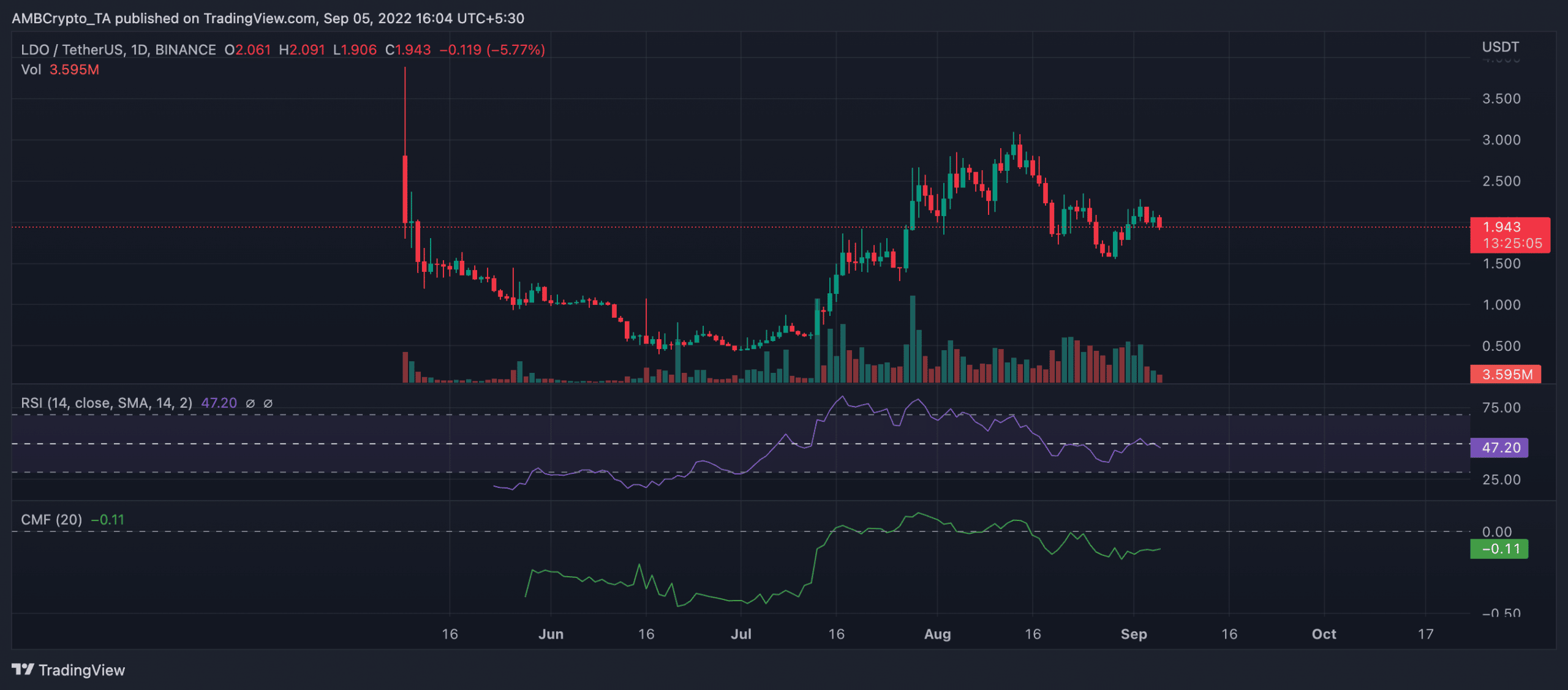Viewport: 1568px width, 690px height.
Task: Click the 0.500 price axis label
Action: 1501,346
